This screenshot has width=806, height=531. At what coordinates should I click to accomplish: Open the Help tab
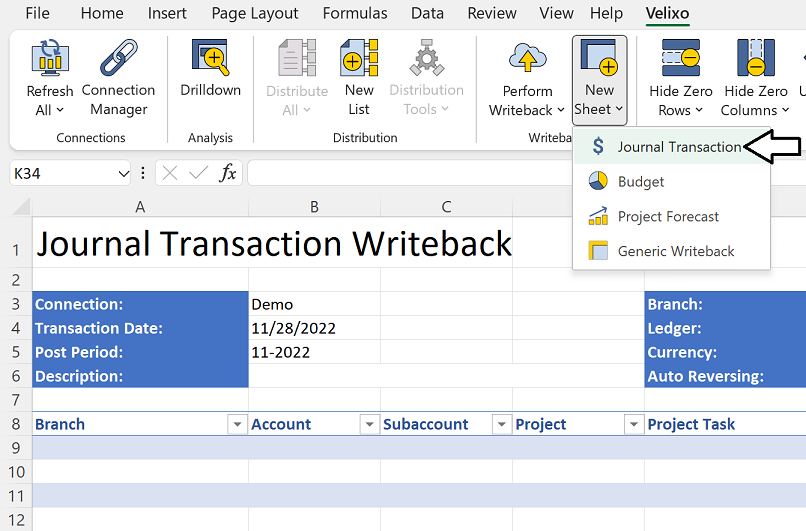(606, 13)
